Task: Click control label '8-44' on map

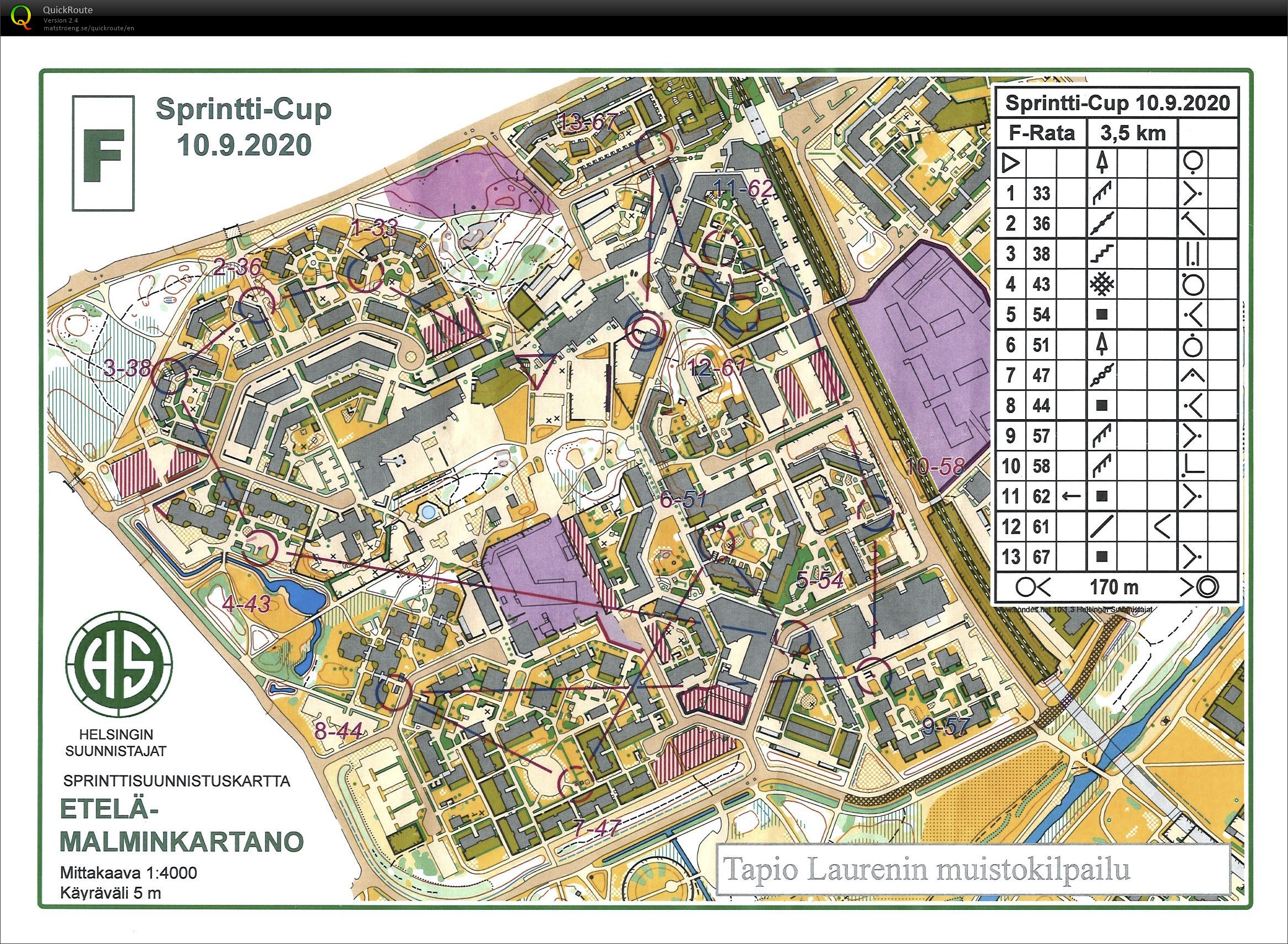Action: pyautogui.click(x=338, y=730)
